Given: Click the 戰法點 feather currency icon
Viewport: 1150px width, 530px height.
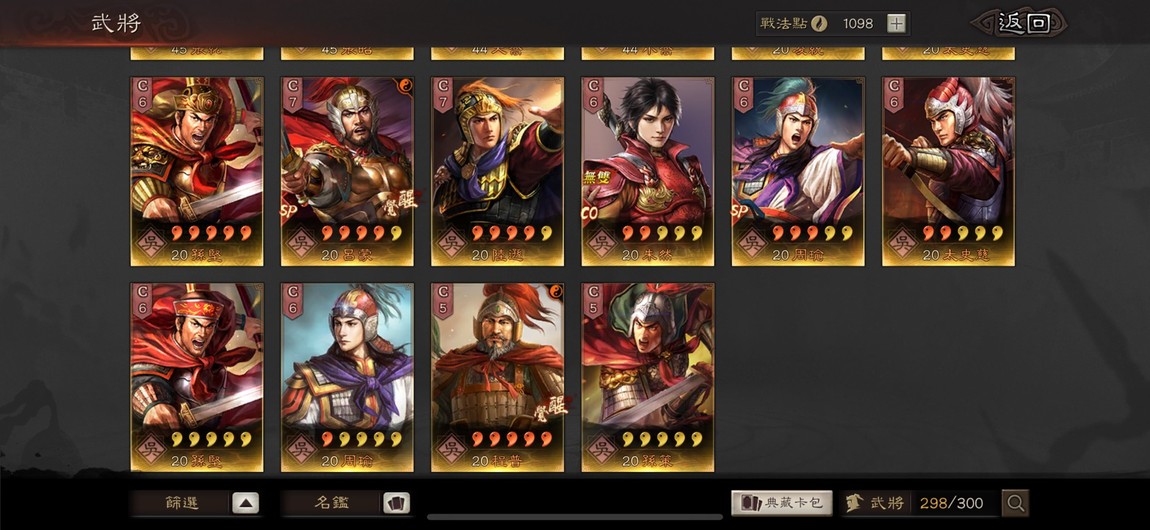Looking at the screenshot, I should [819, 23].
